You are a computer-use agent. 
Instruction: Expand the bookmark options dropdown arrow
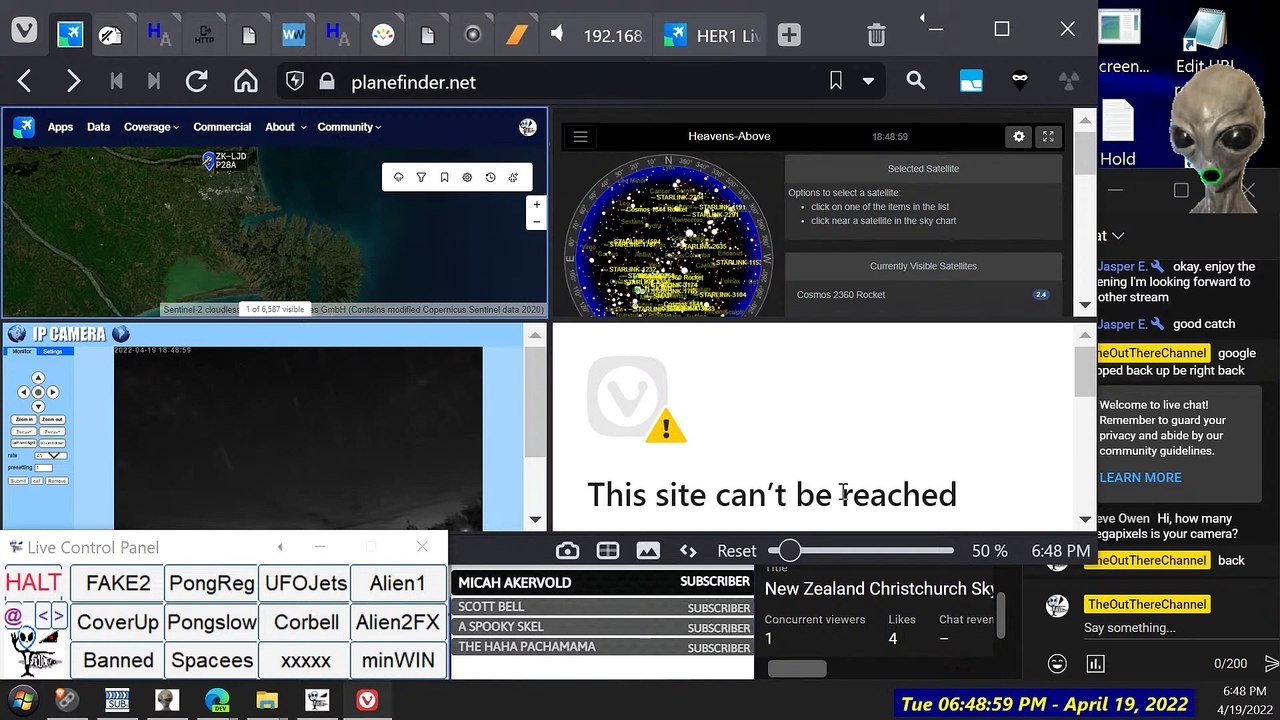[x=868, y=82]
